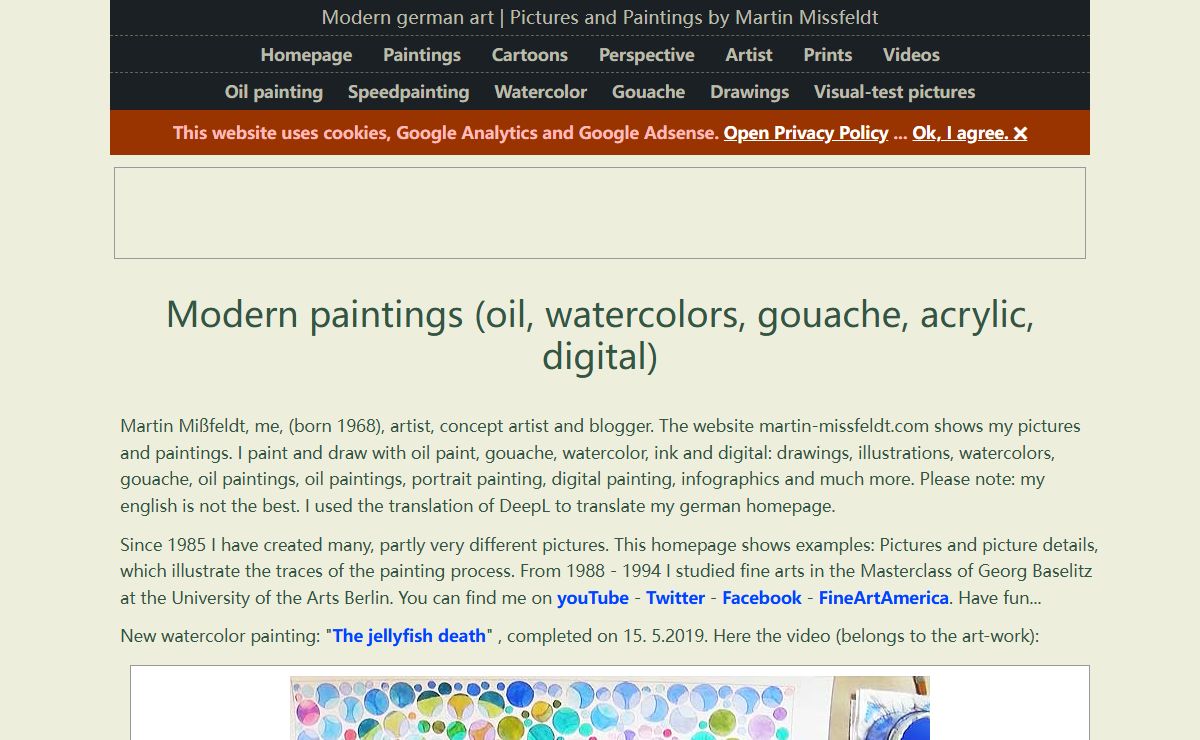The width and height of the screenshot is (1200, 740).
Task: Open the Cartoons page
Action: pos(530,55)
